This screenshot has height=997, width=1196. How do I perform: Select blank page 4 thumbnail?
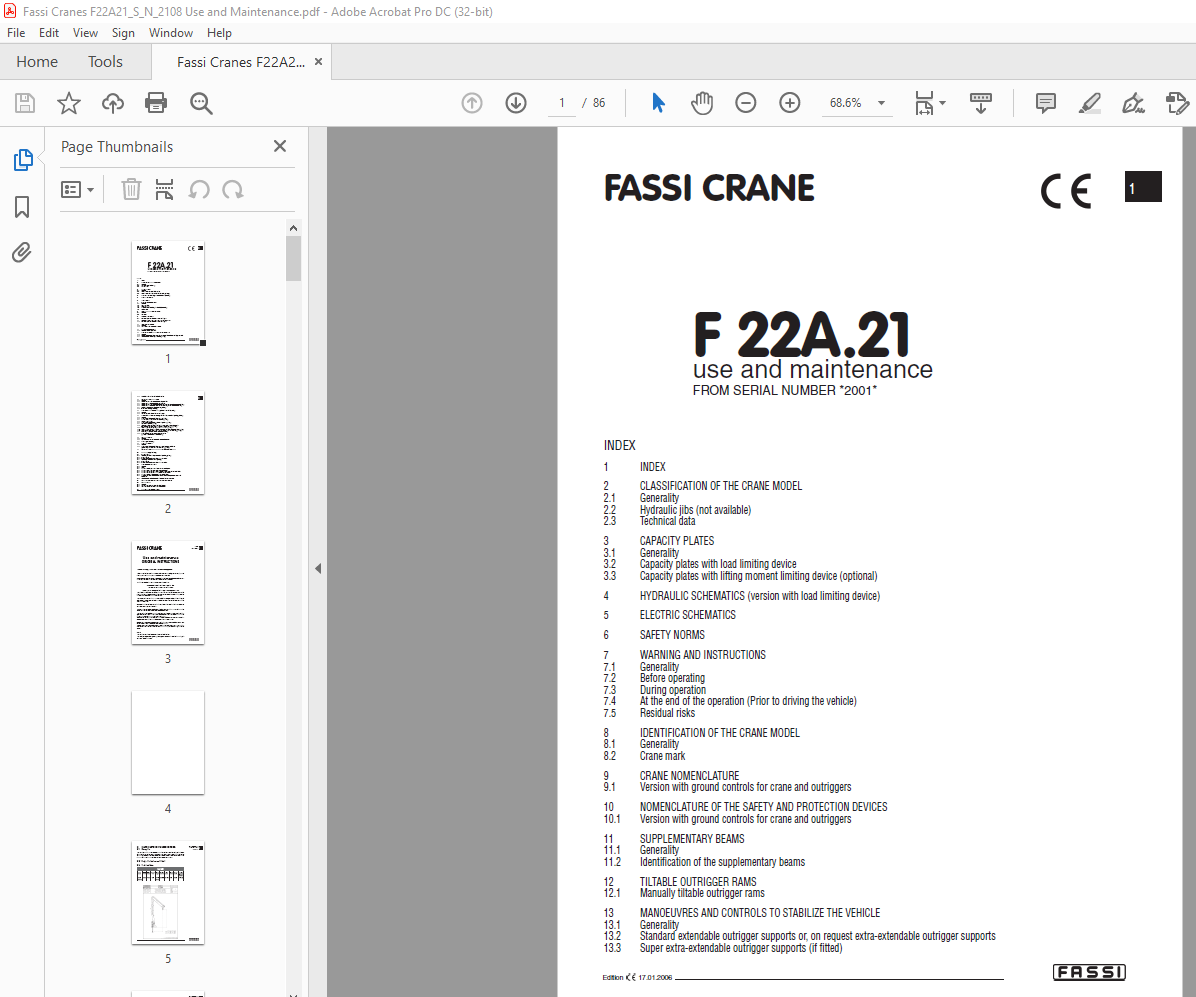click(168, 742)
